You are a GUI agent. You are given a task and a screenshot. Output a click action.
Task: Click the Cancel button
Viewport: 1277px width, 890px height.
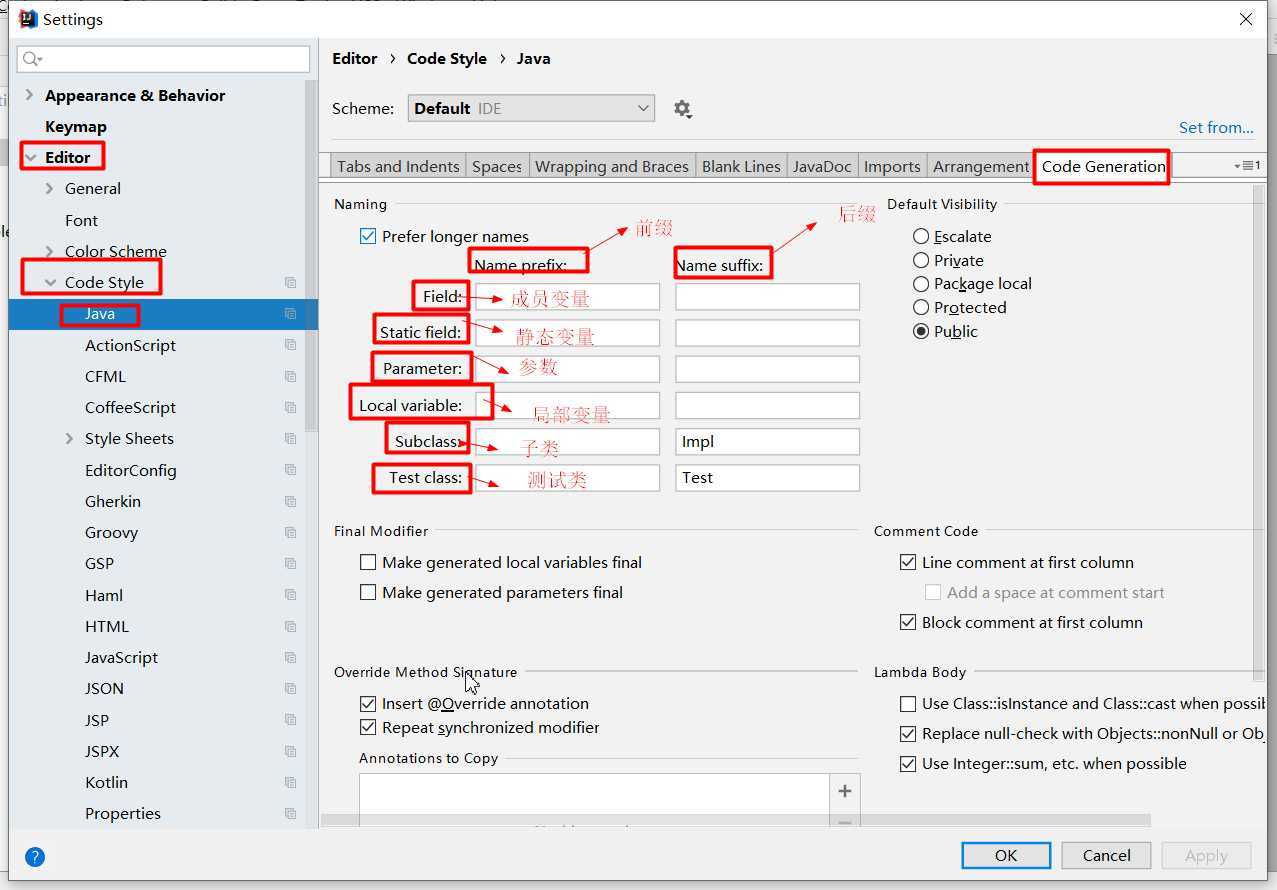[x=1107, y=856]
